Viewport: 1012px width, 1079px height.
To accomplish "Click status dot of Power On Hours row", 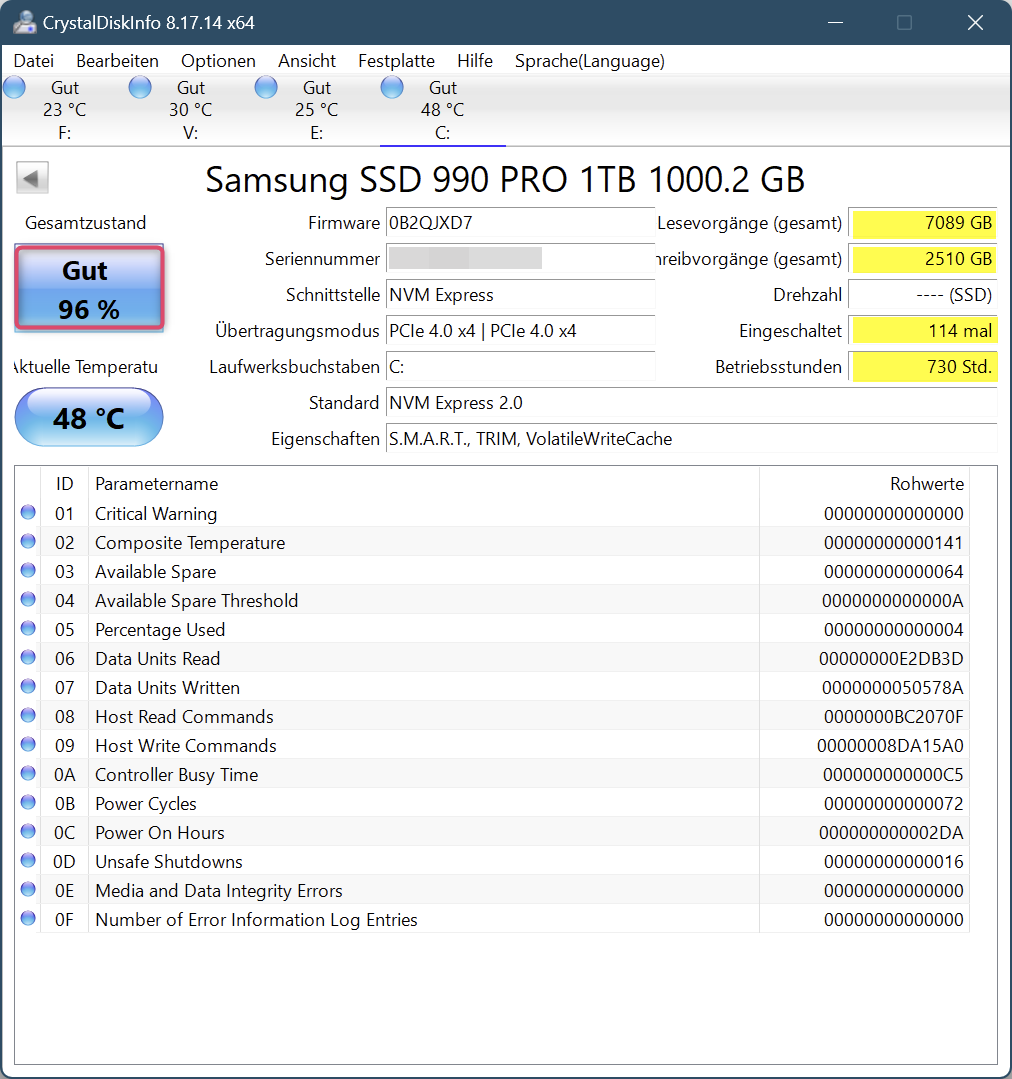I will pos(28,831).
